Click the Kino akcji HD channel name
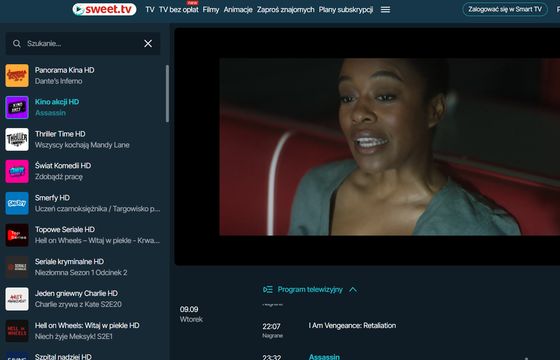 (x=57, y=102)
